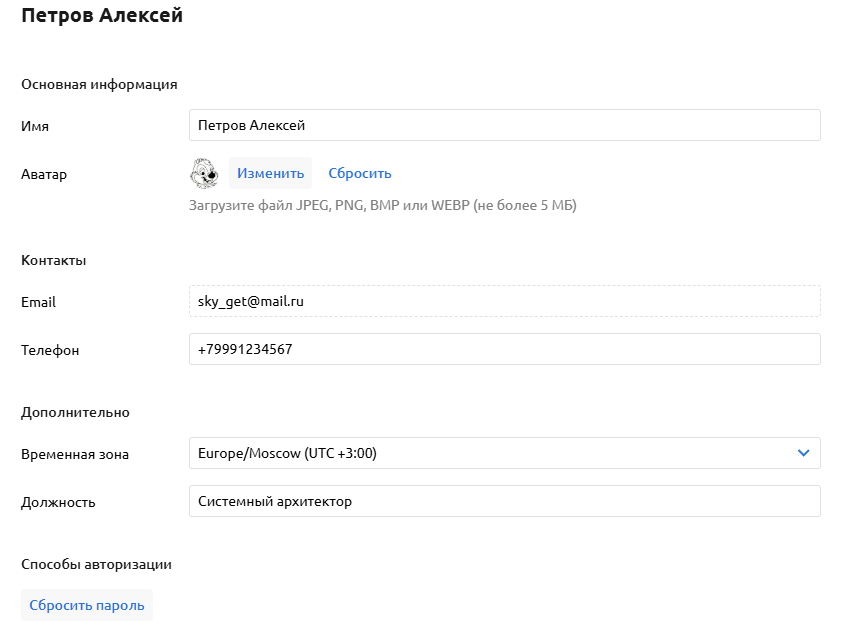Click into the Телефон input field

tap(504, 349)
